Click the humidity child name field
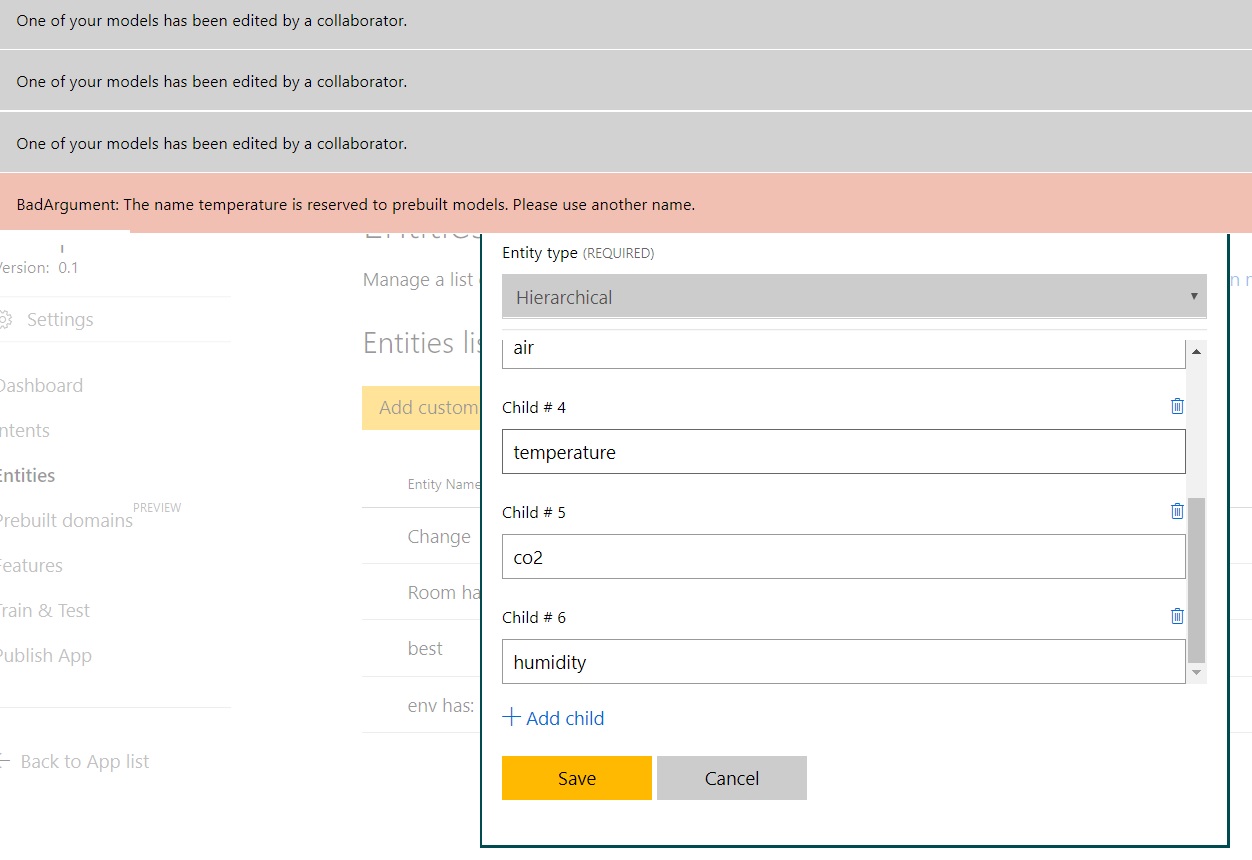The height and width of the screenshot is (860, 1252). pos(843,662)
